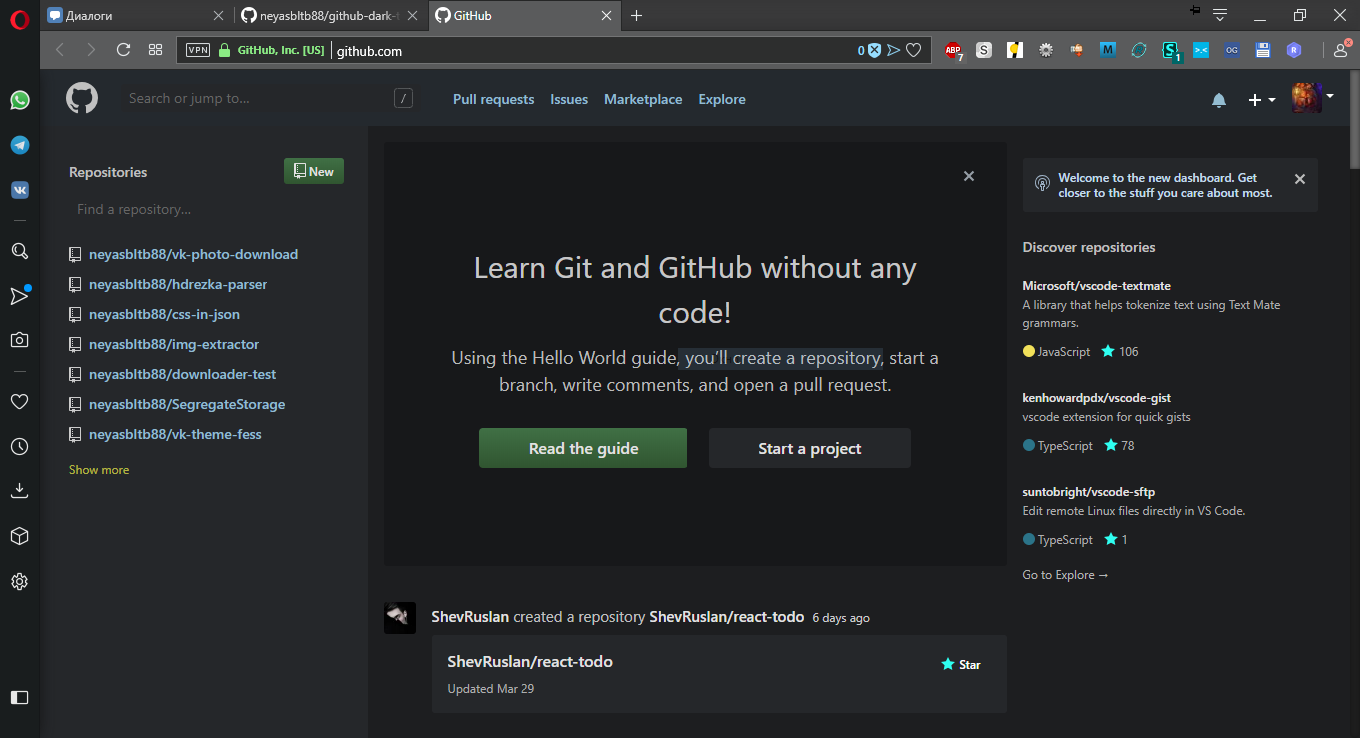Go back to previous page
Screen dimensions: 1360x738
coord(60,49)
